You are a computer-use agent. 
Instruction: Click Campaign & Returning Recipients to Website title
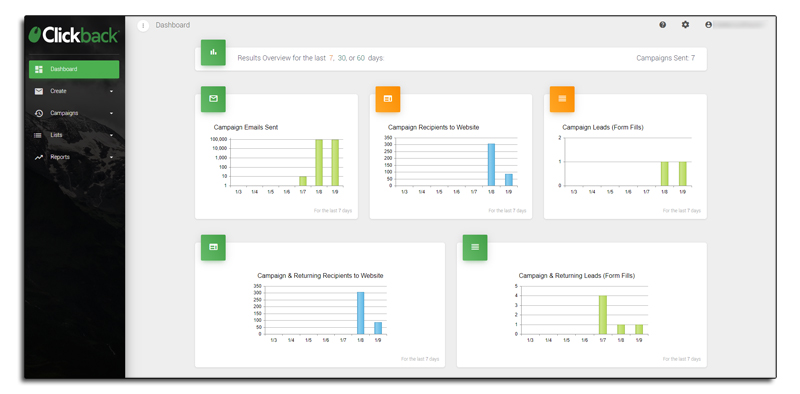(320, 276)
